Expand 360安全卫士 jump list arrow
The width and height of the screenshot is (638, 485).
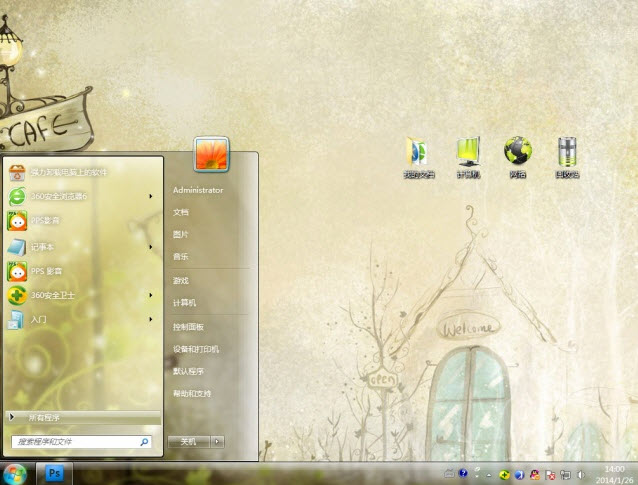[x=151, y=295]
